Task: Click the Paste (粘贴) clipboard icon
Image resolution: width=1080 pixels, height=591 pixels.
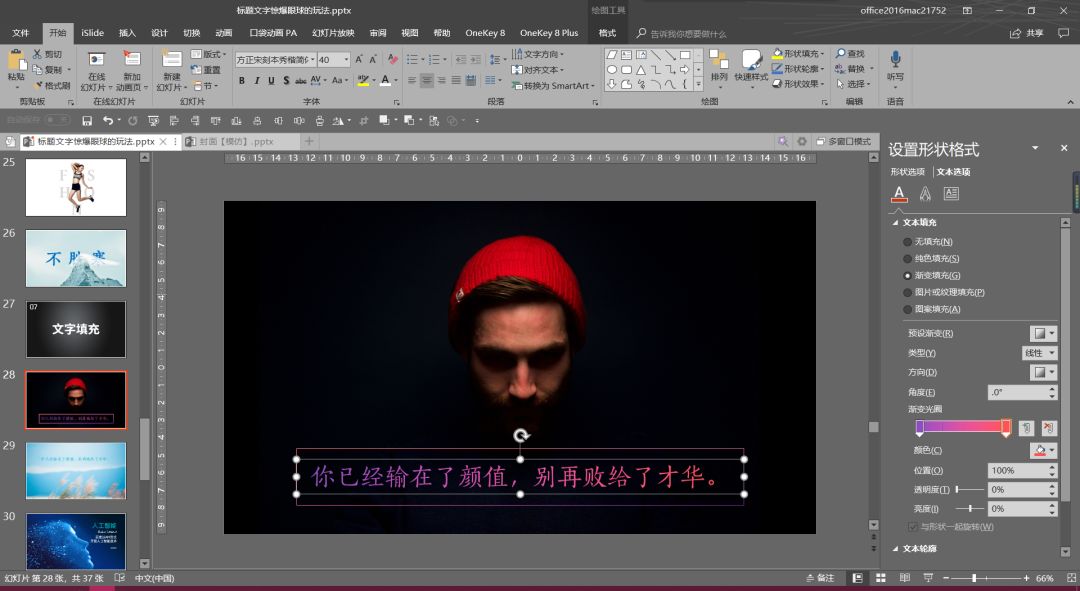Action: point(16,61)
